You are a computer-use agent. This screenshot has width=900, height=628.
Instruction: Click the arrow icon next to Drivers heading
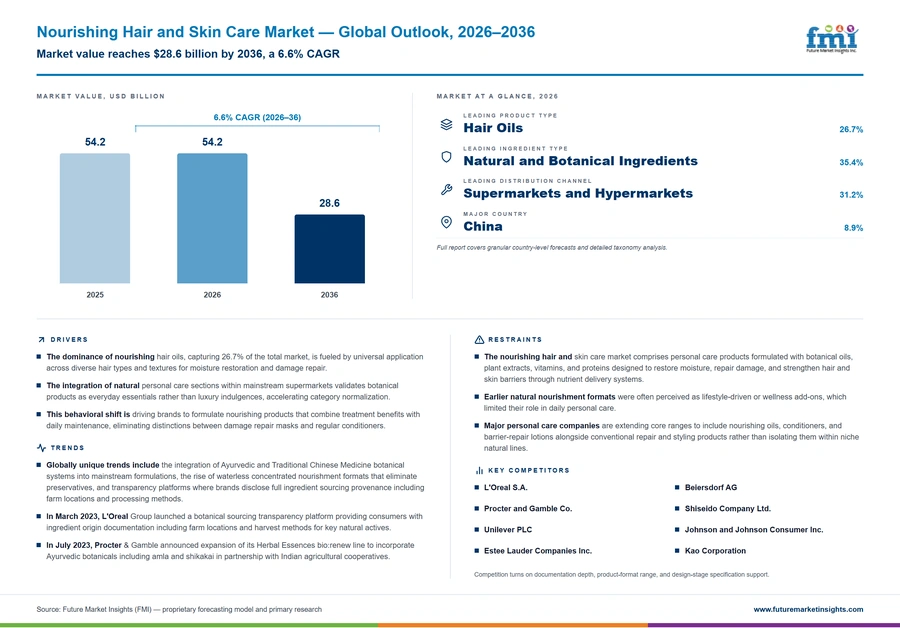(41, 340)
